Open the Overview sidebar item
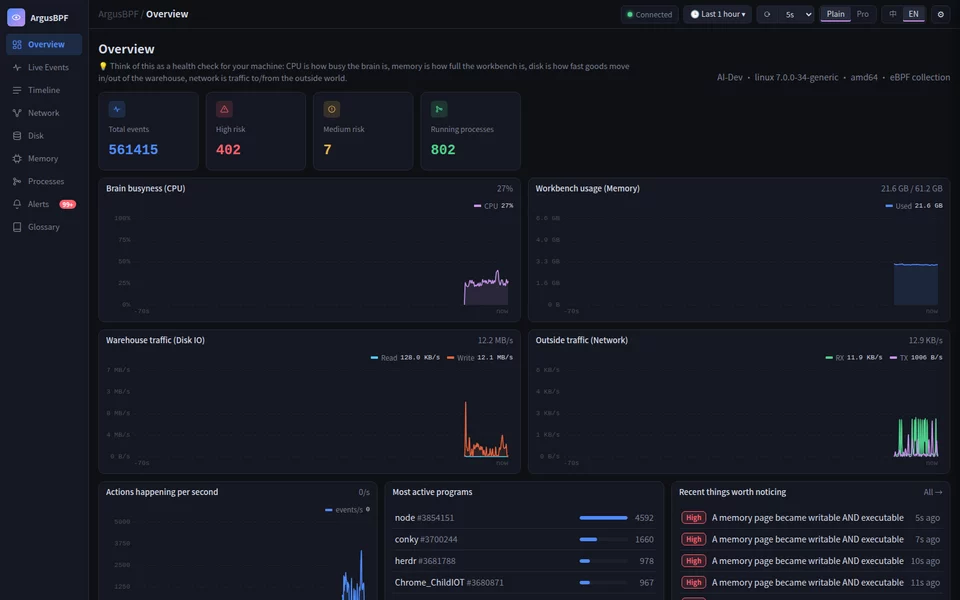 tap(44, 44)
